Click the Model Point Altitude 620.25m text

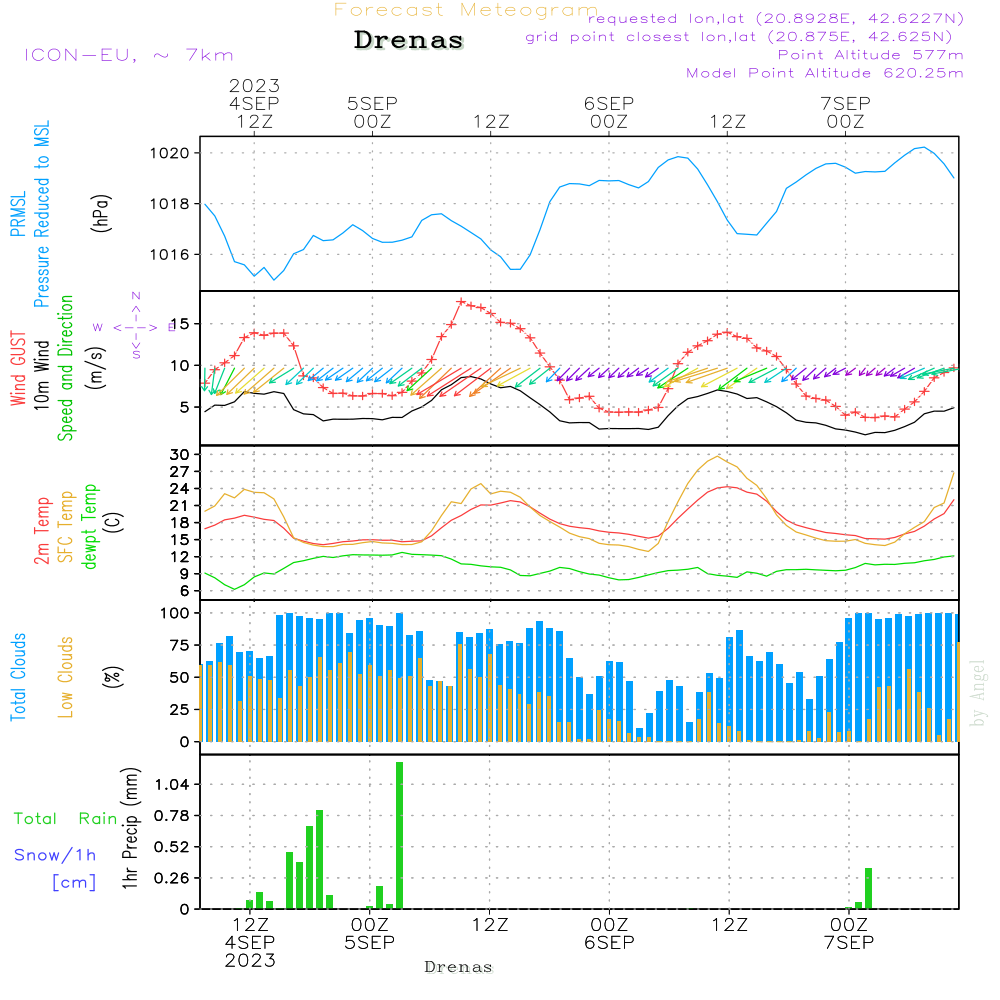tap(825, 73)
